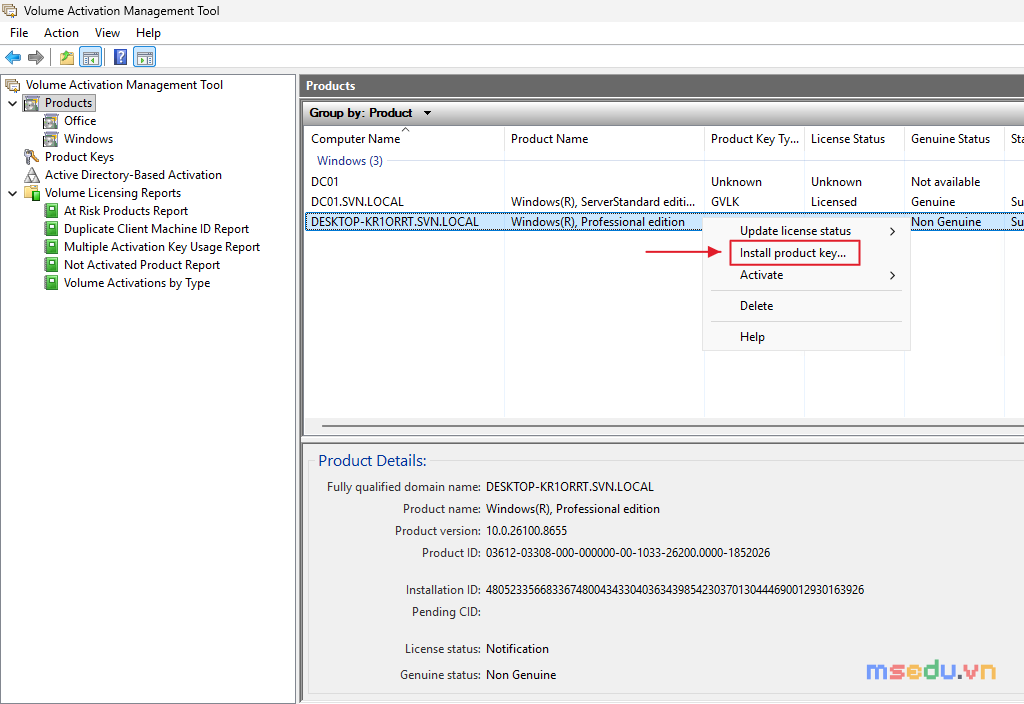
Task: Sort by the License Status column header
Action: click(x=854, y=139)
